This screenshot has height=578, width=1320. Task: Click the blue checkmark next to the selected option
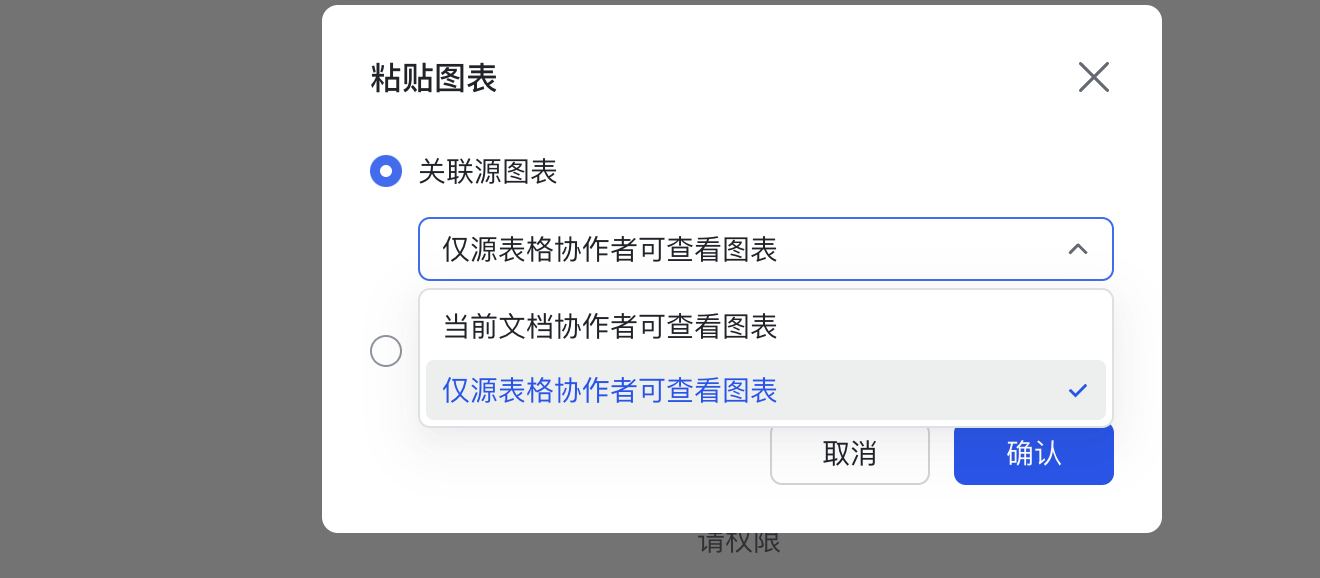1077,390
